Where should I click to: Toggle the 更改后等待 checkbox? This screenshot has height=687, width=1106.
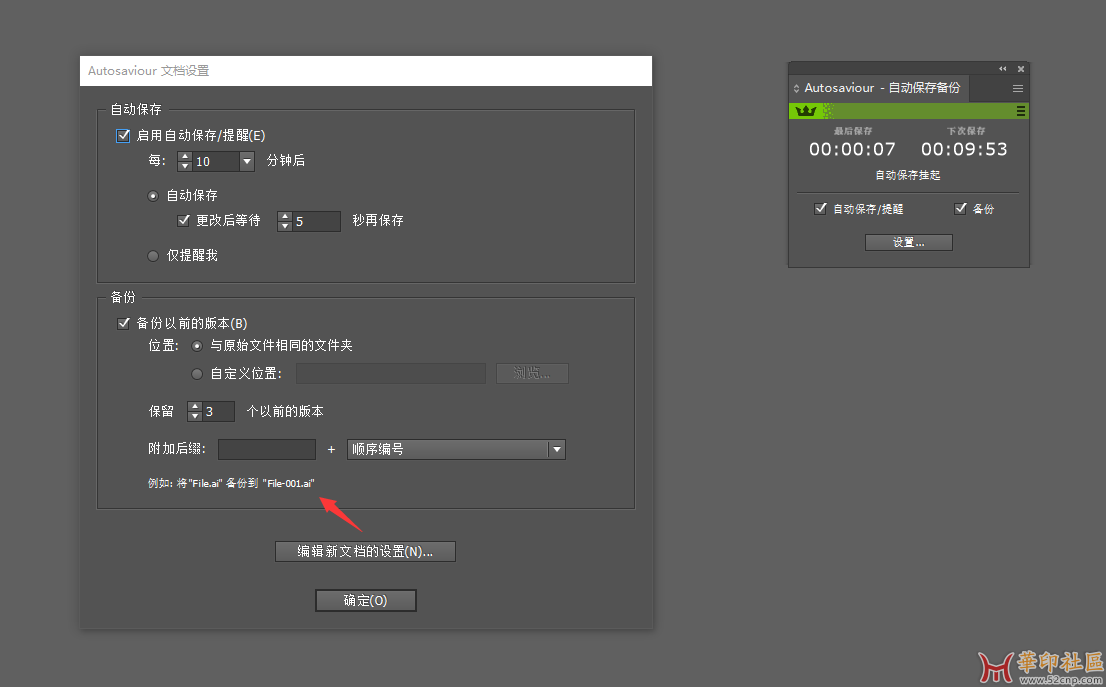(183, 220)
